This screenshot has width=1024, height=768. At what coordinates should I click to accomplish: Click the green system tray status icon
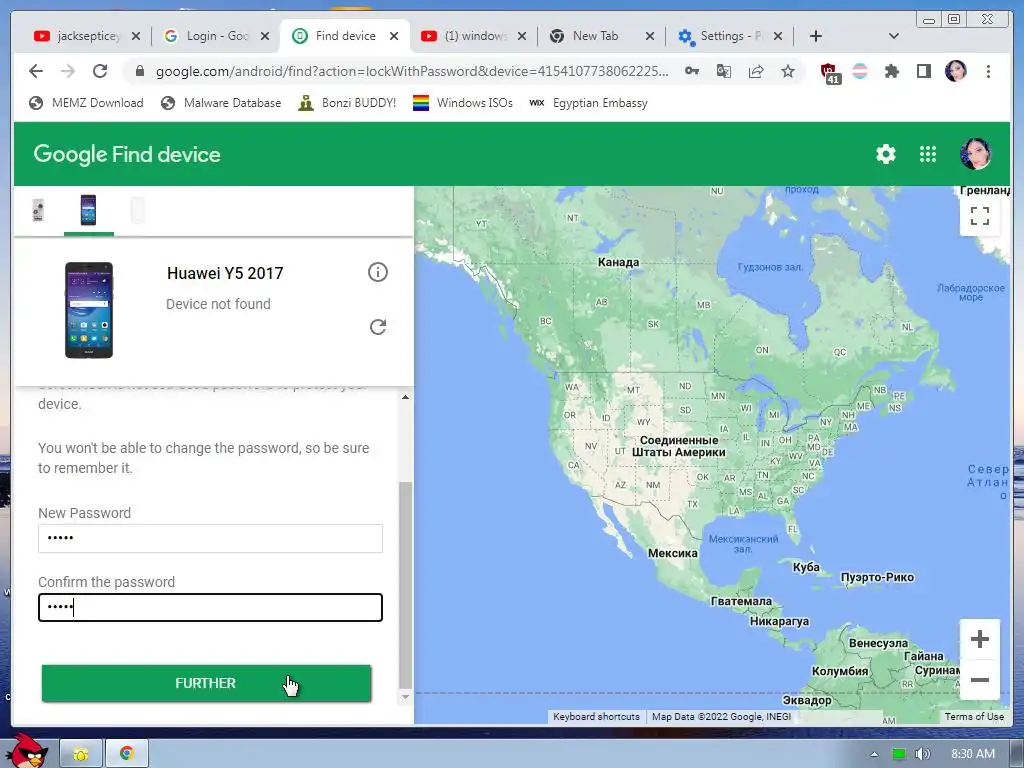(899, 754)
